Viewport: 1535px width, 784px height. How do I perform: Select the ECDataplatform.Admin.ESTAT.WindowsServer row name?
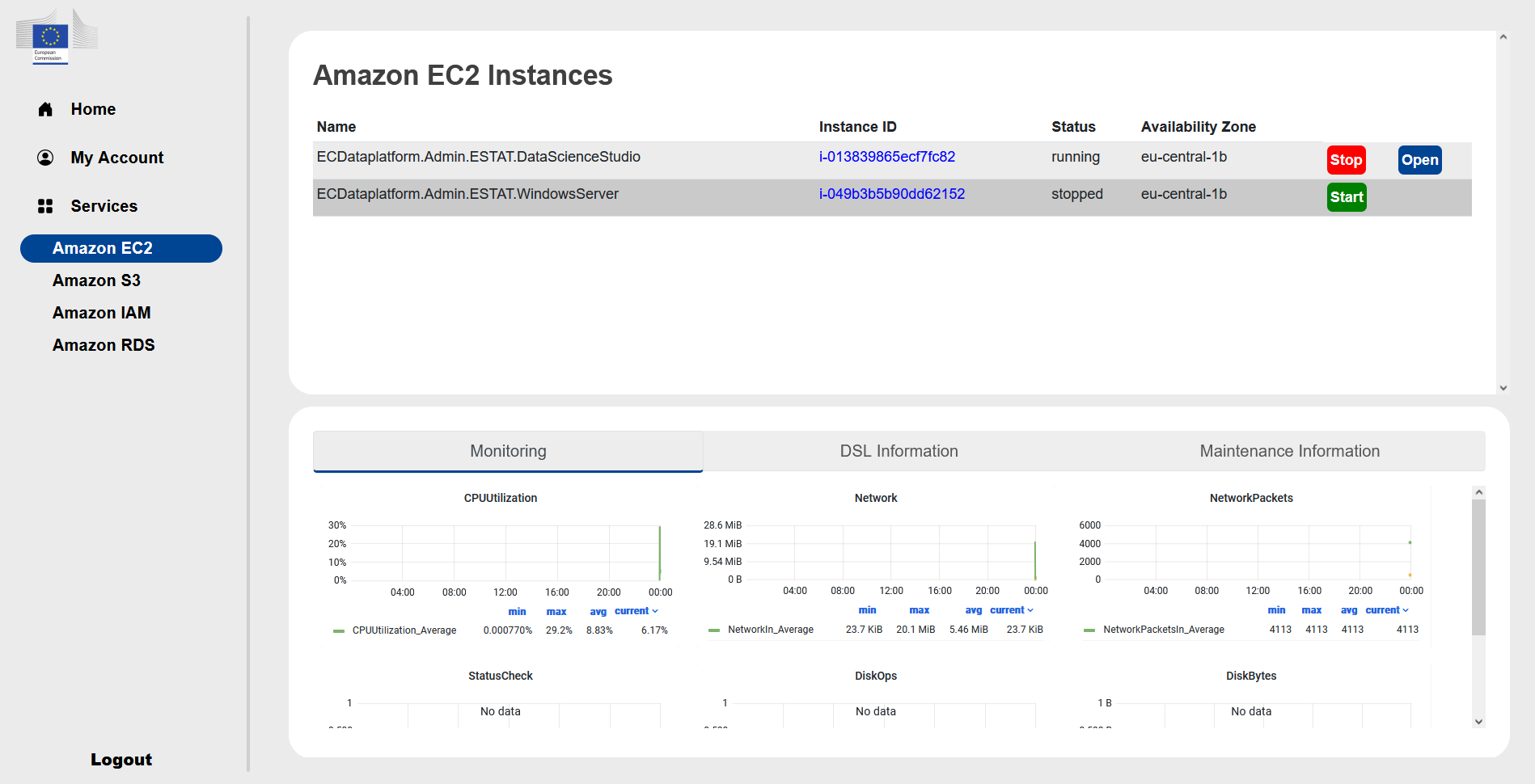[x=467, y=194]
